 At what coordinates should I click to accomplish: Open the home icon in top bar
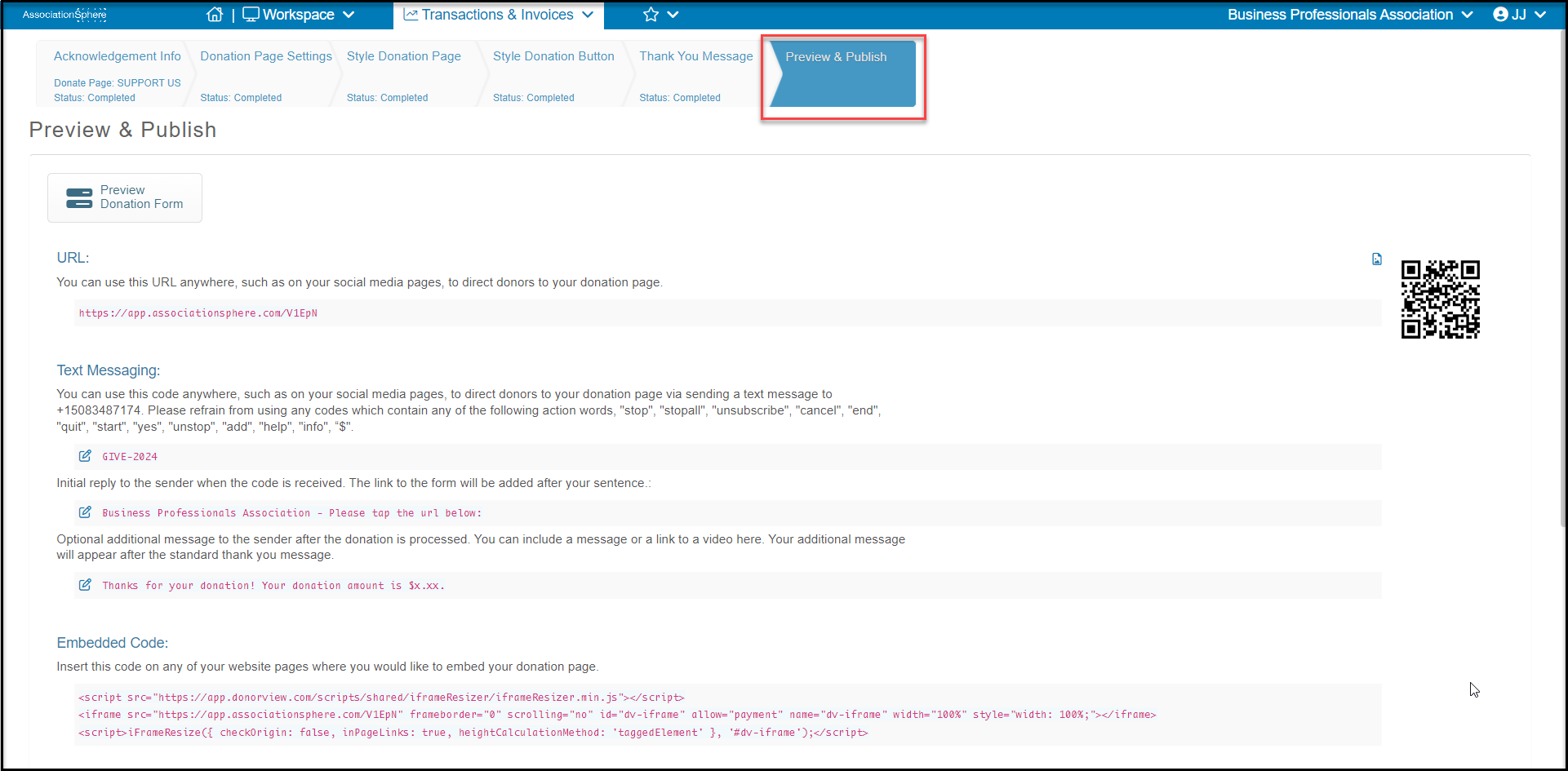point(215,15)
